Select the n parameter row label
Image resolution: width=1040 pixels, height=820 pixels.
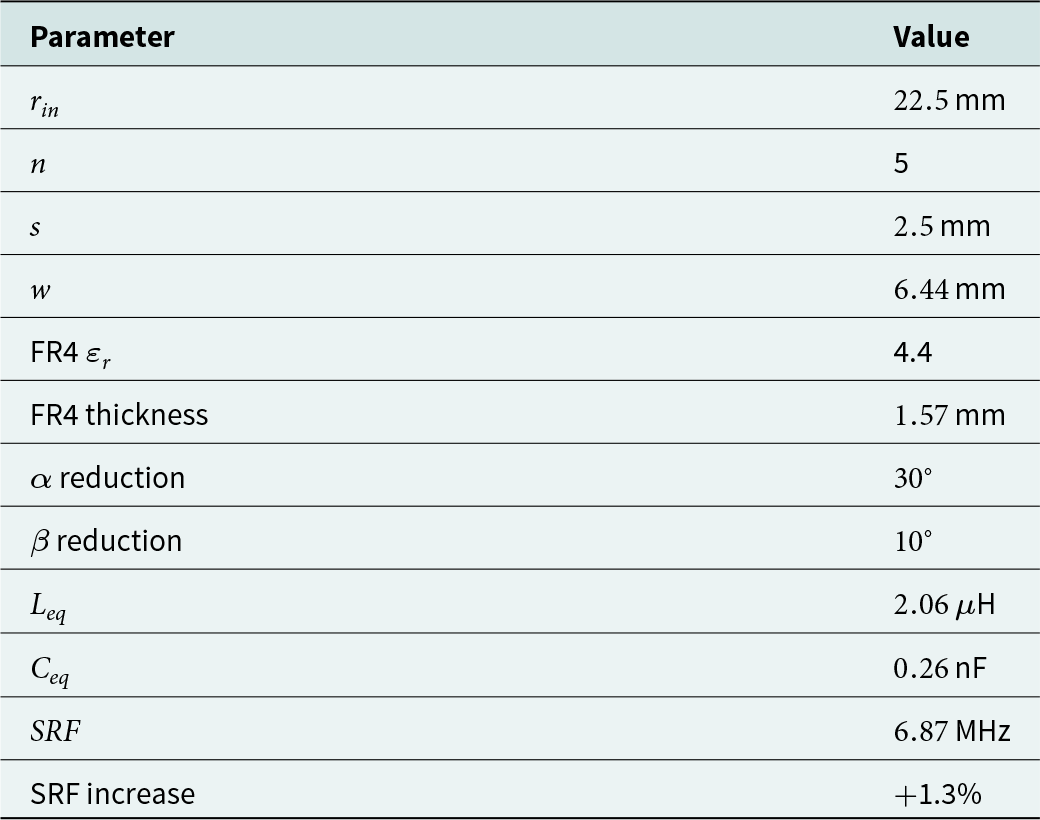38,164
